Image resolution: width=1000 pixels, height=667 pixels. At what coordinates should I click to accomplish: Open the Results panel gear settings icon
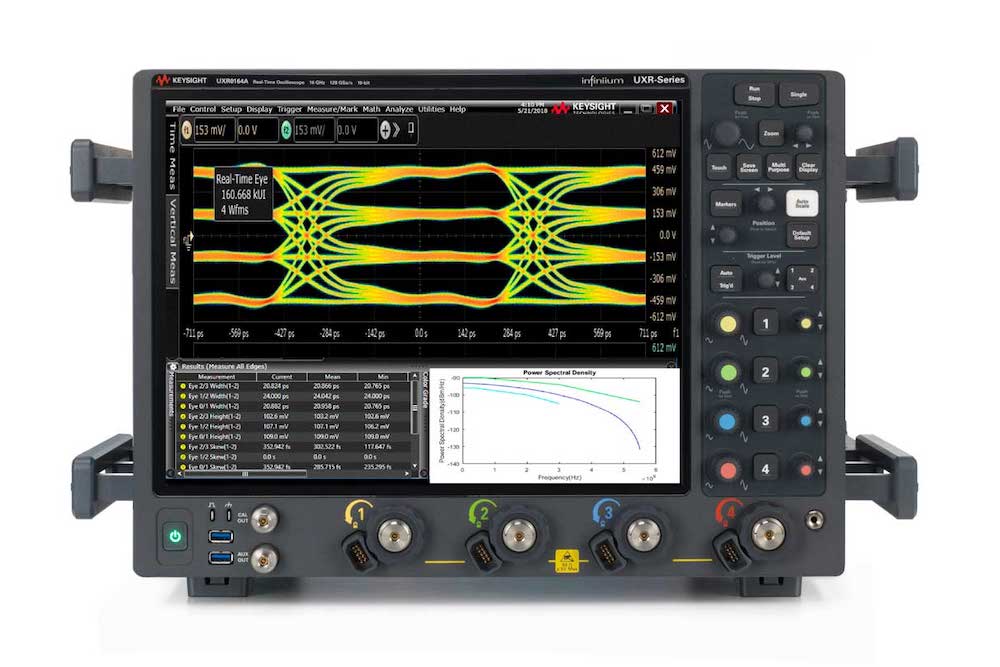pos(173,367)
